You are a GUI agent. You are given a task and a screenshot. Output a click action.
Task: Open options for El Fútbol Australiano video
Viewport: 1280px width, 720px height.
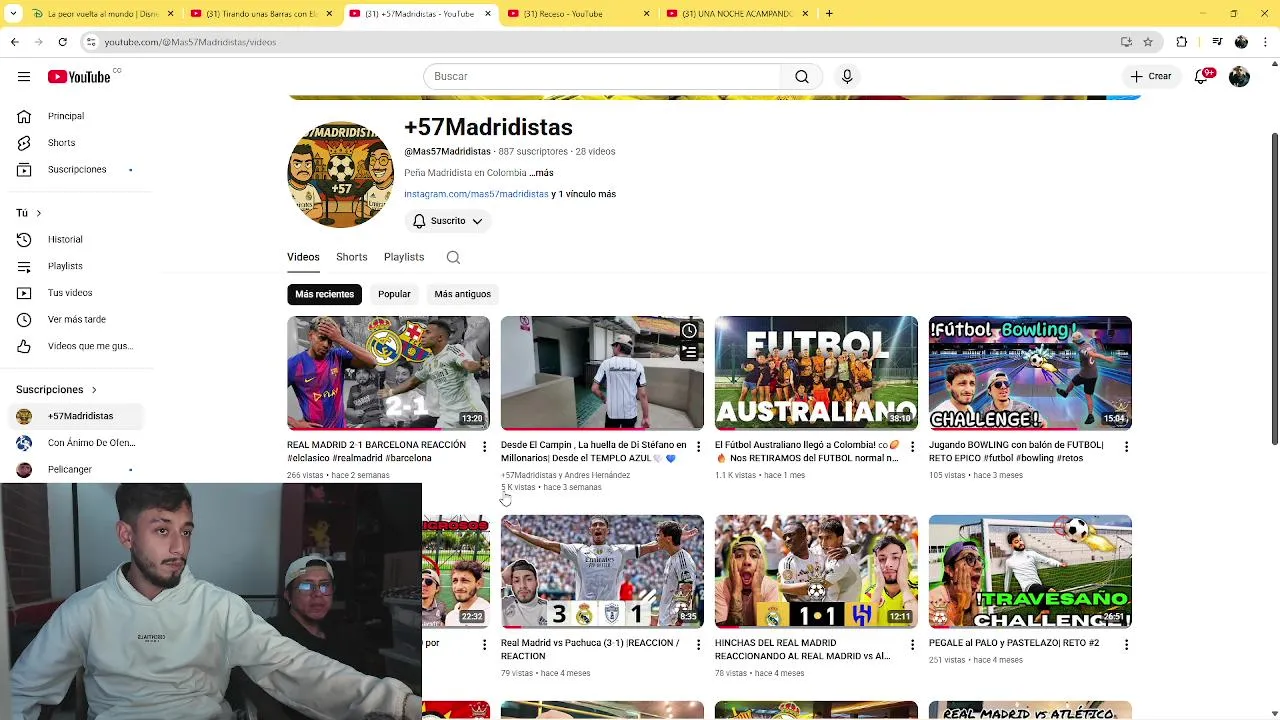coord(912,447)
